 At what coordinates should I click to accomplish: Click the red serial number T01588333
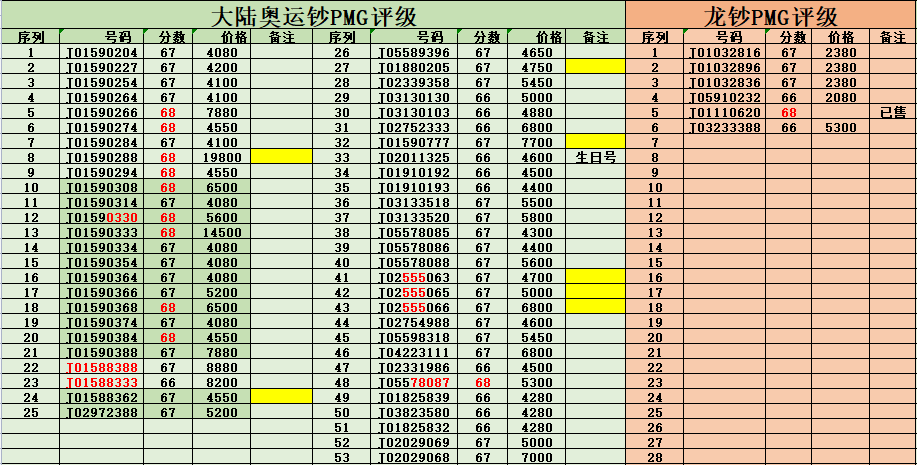102,383
